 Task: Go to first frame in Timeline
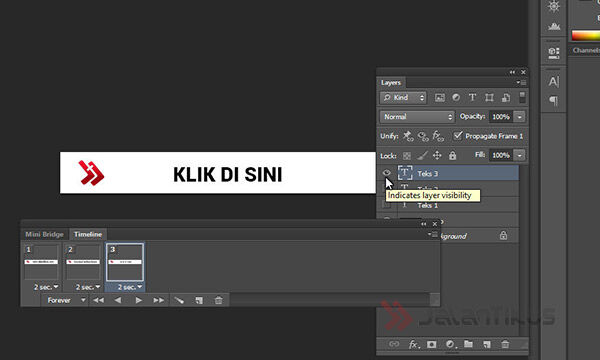pos(98,300)
